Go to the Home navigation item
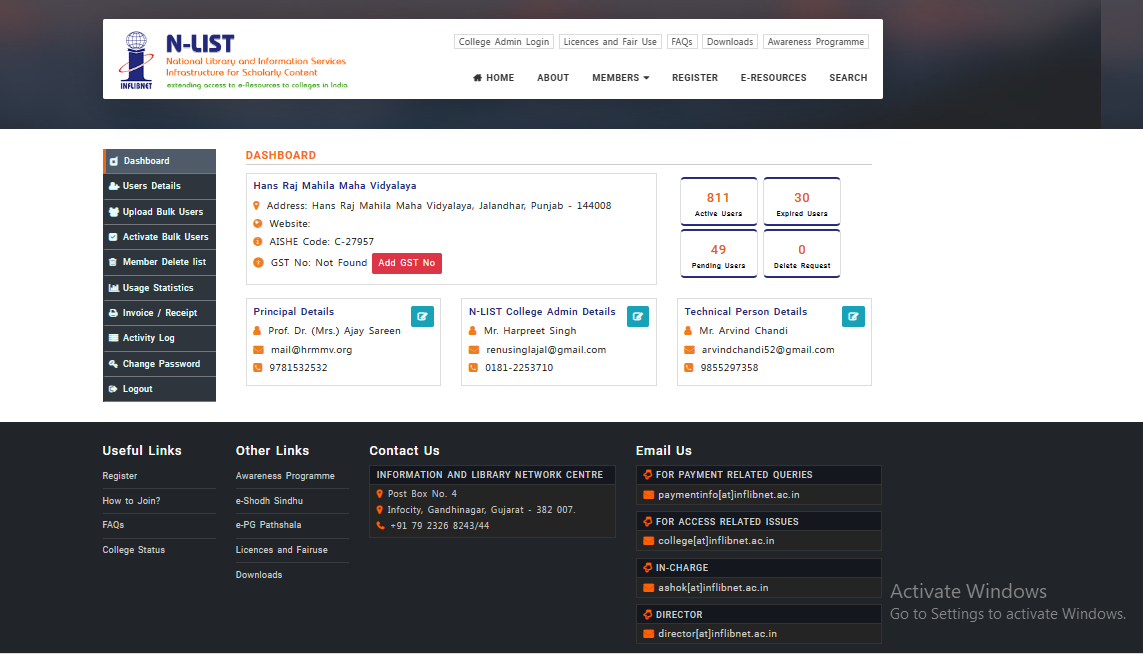This screenshot has height=654, width=1143. click(x=493, y=78)
